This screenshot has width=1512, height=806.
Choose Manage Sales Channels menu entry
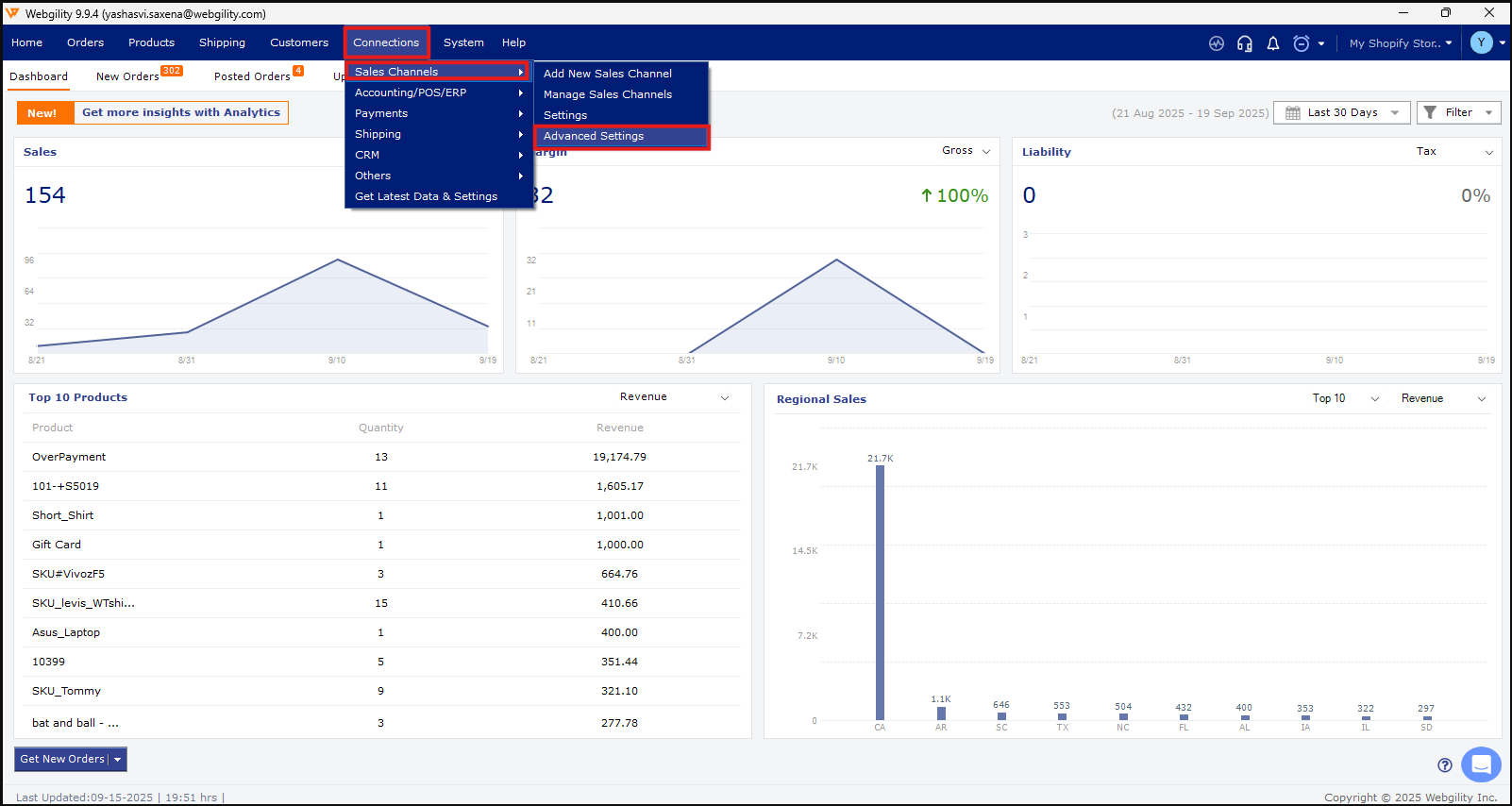click(608, 94)
